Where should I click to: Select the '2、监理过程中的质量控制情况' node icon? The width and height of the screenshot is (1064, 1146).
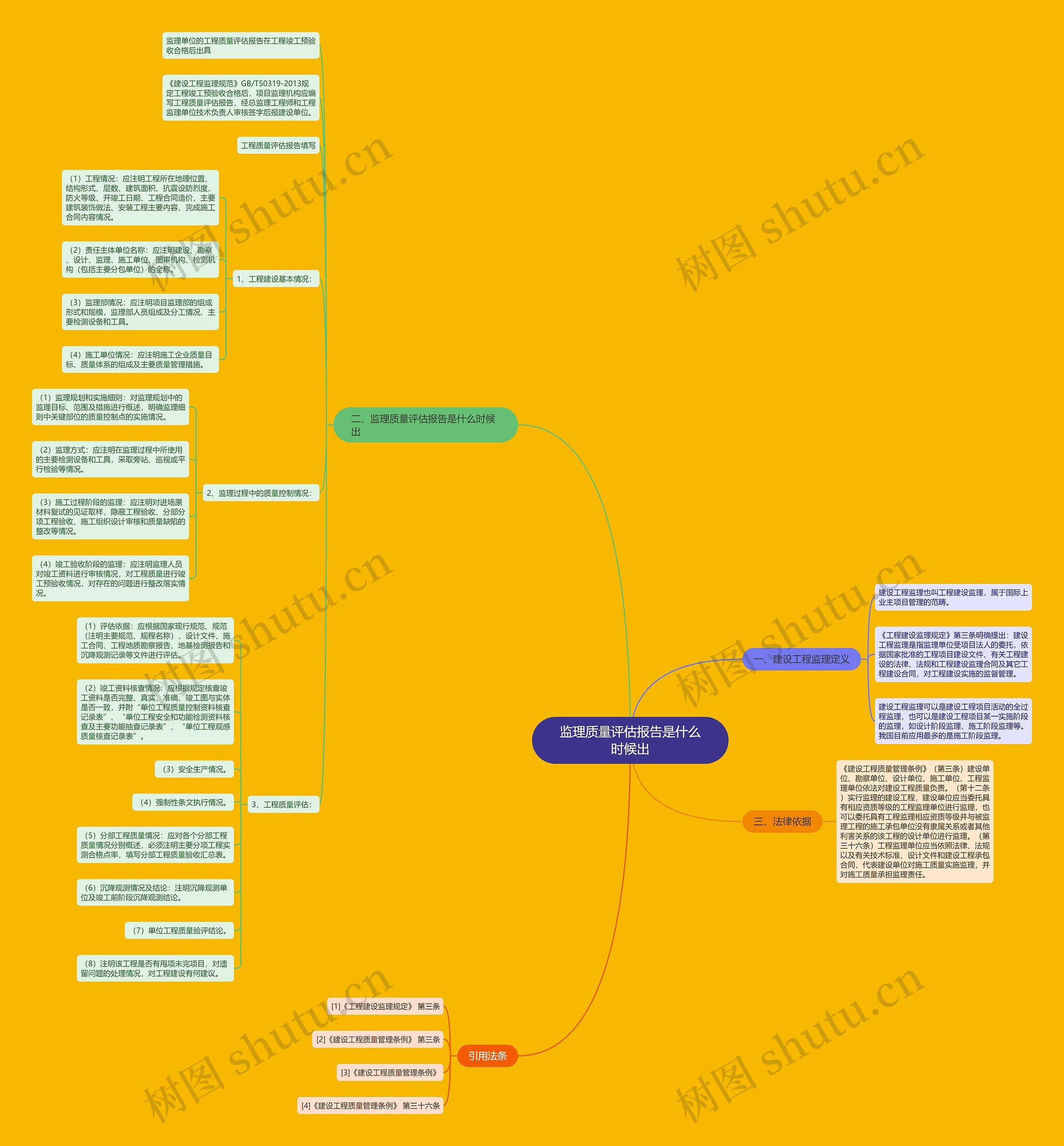click(x=263, y=489)
